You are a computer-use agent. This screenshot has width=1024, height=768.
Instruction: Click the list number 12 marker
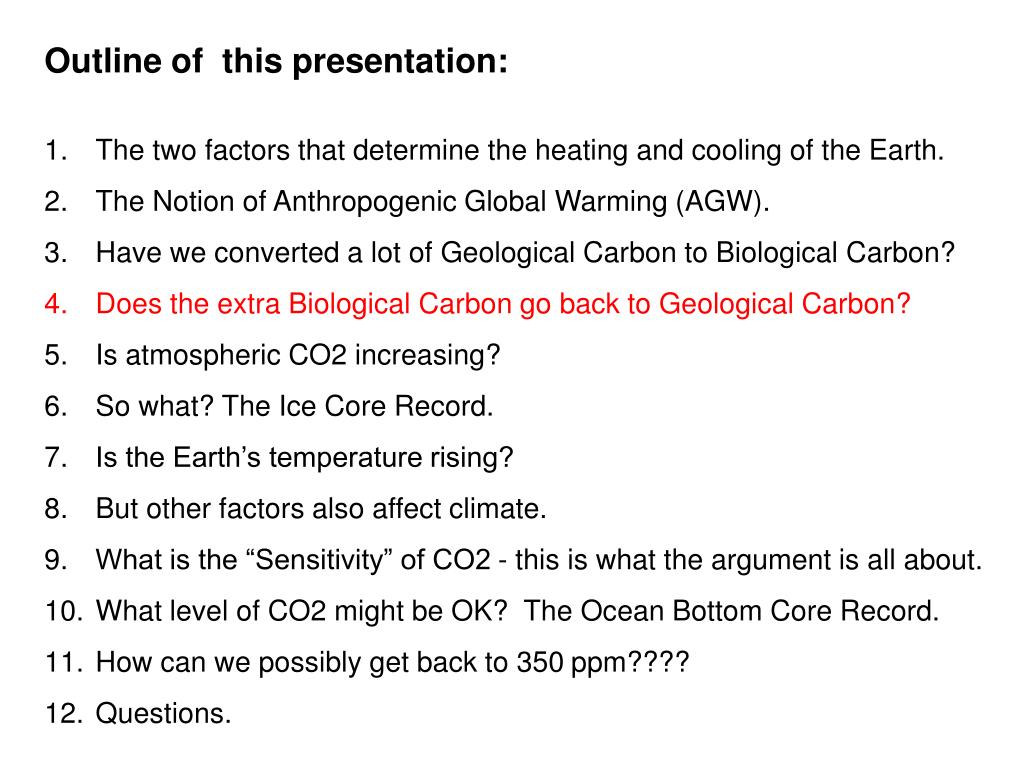63,714
